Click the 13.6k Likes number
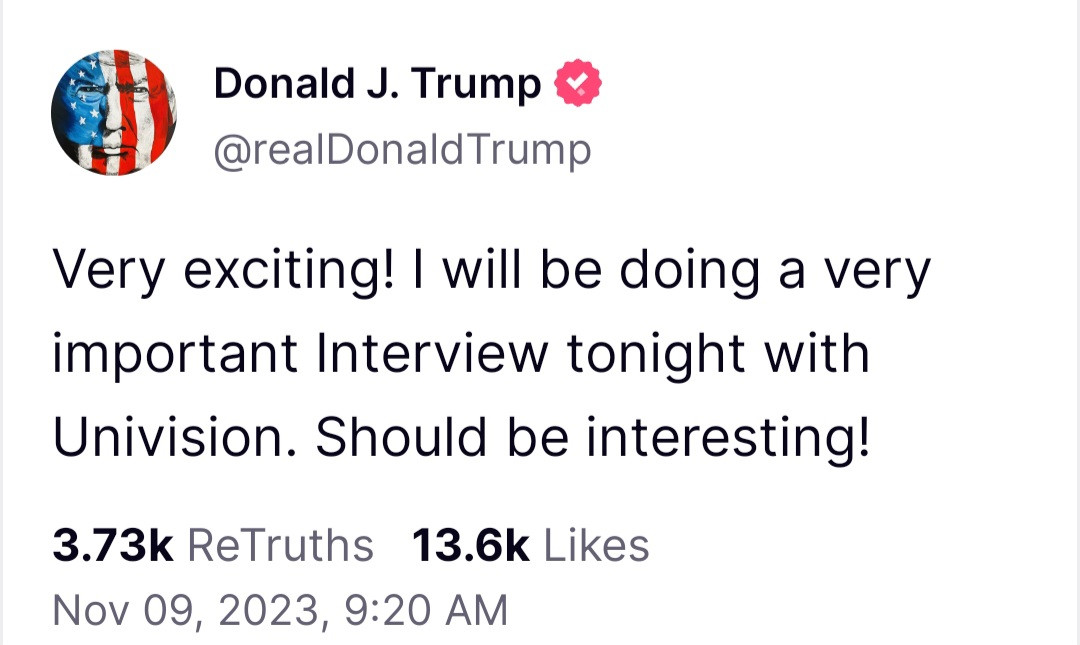 click(x=470, y=546)
